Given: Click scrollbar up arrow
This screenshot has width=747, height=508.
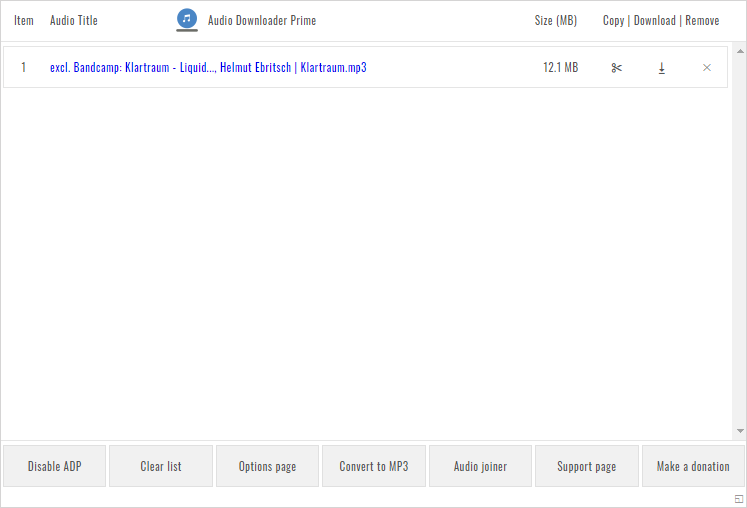Looking at the screenshot, I should pyautogui.click(x=740, y=51).
